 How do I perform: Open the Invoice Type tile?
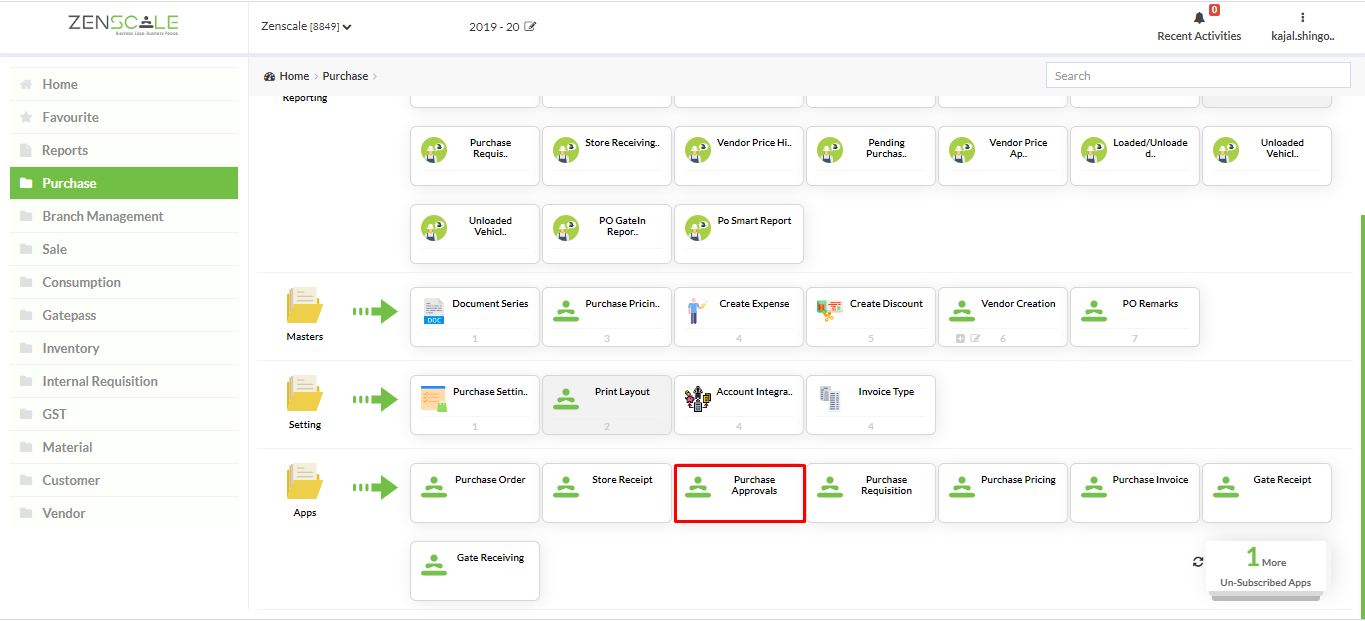(871, 405)
